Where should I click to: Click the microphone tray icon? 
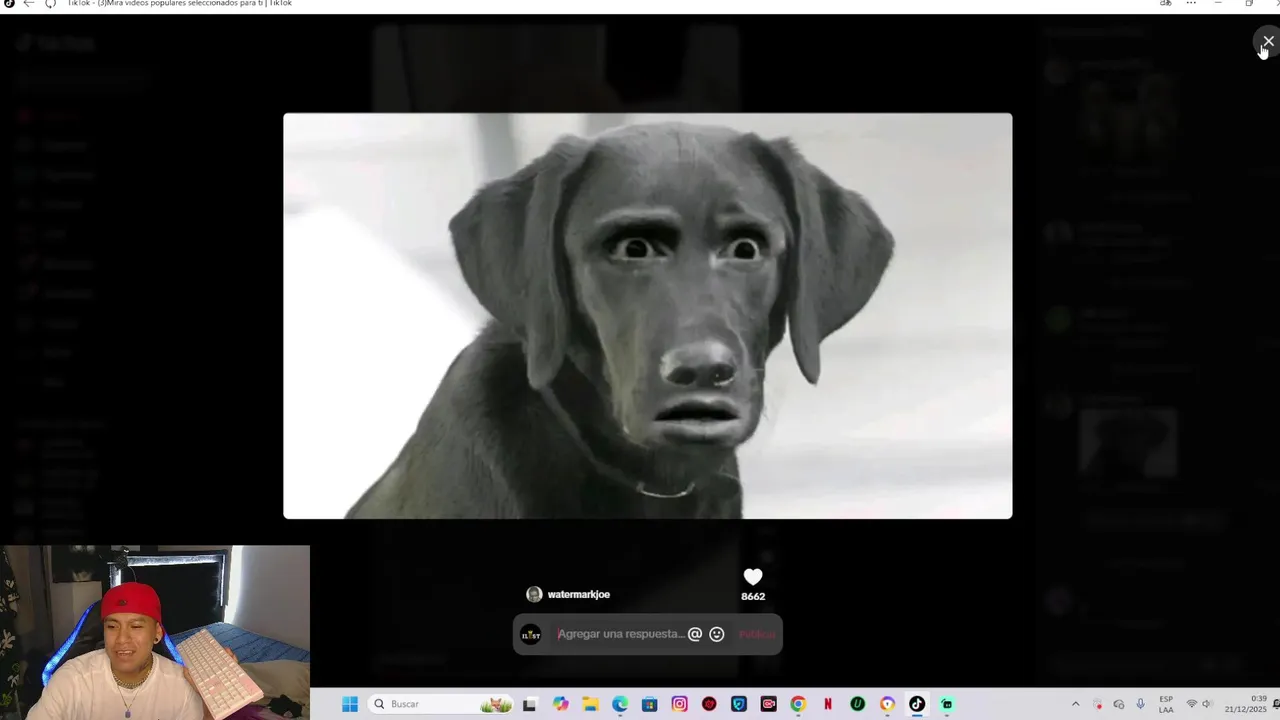click(x=1140, y=704)
